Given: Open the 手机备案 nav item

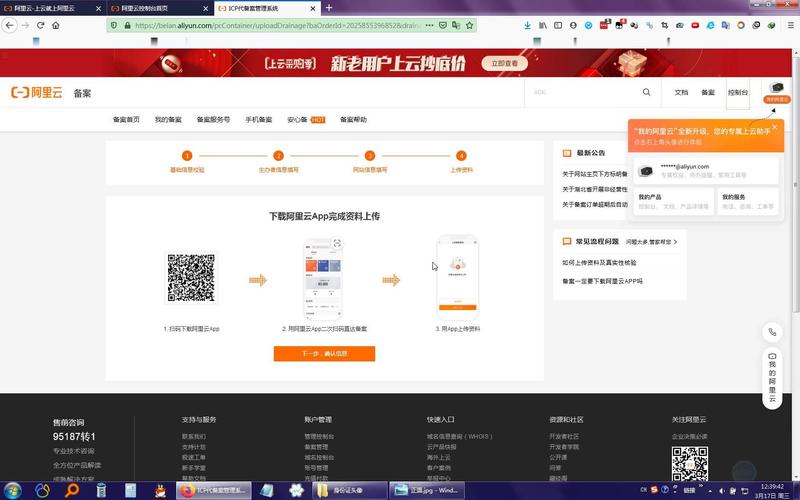Looking at the screenshot, I should point(259,119).
